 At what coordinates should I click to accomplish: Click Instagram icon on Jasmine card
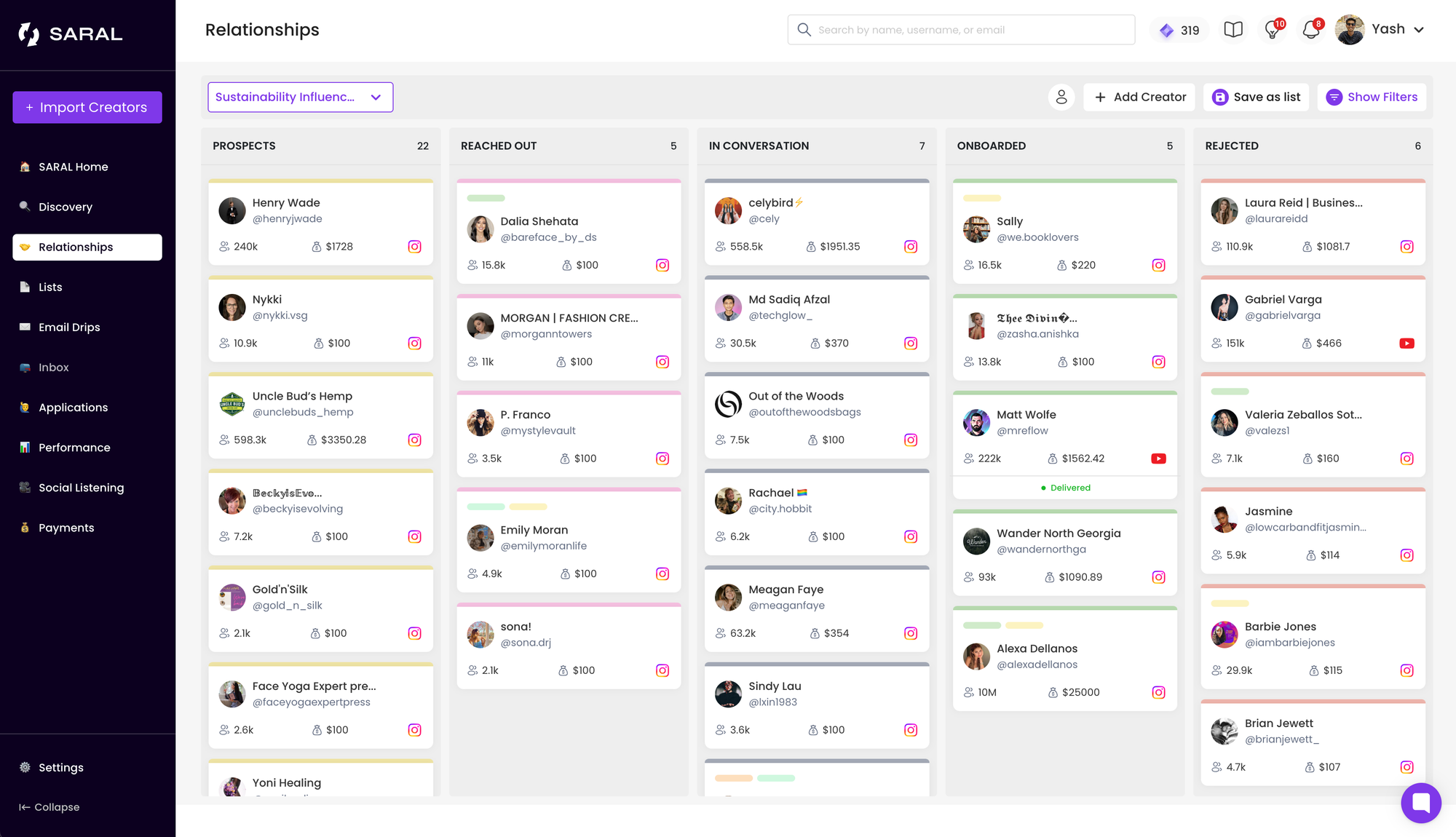point(1406,555)
